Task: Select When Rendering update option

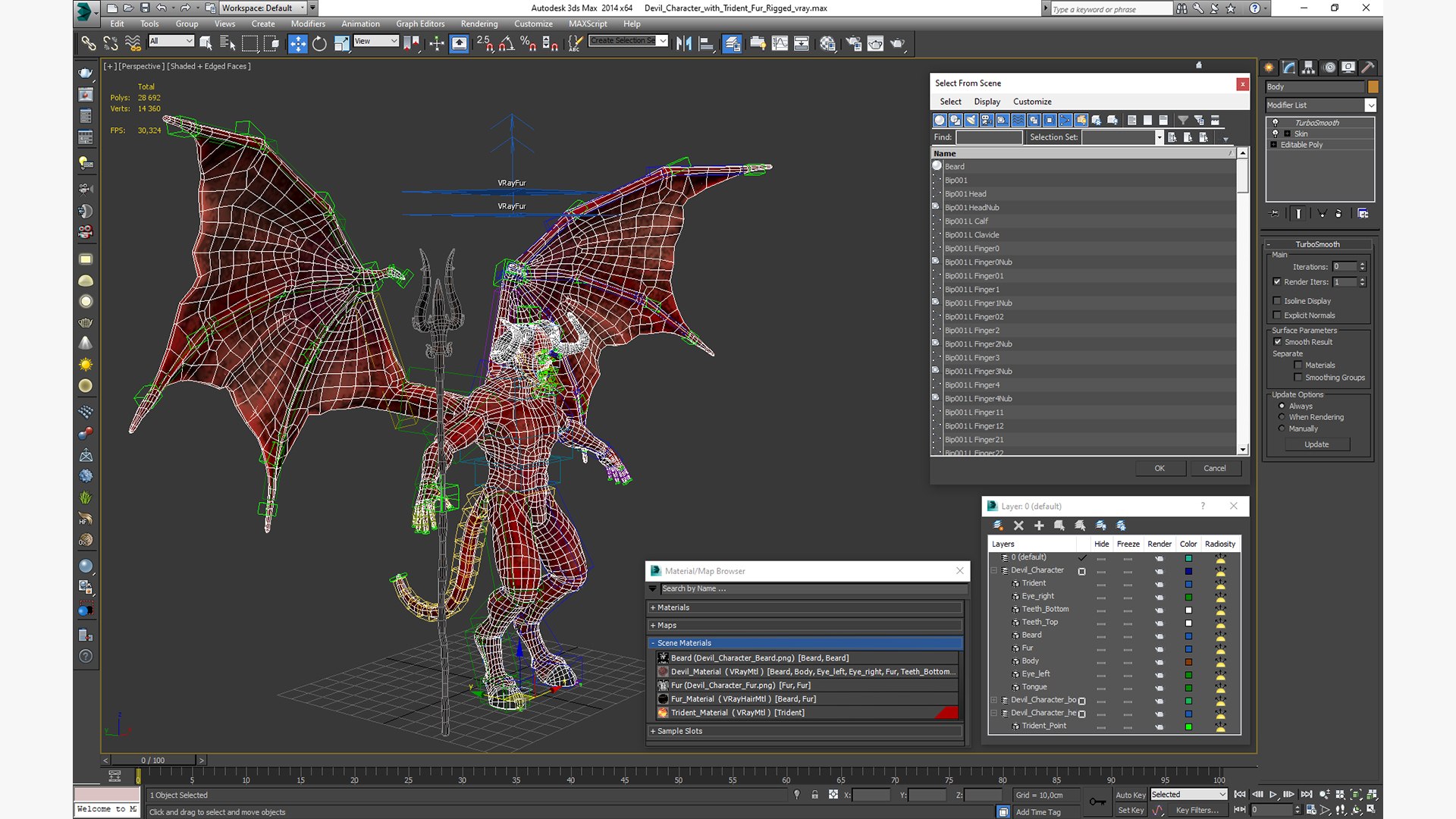Action: (x=1282, y=417)
